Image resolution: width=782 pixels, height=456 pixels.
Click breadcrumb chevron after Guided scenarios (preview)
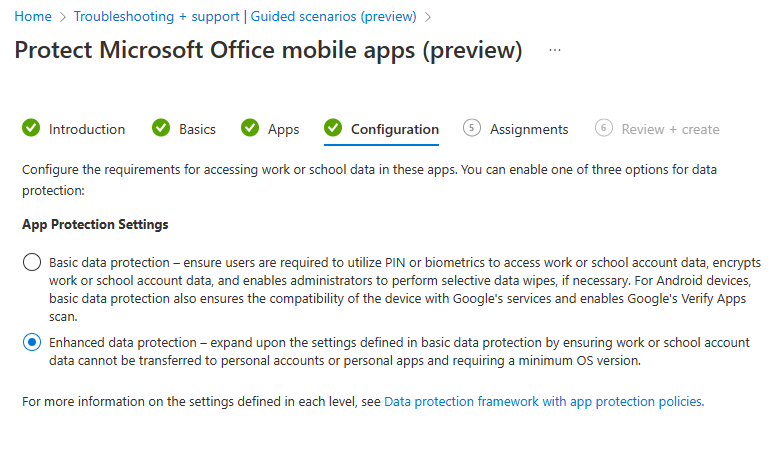427,17
